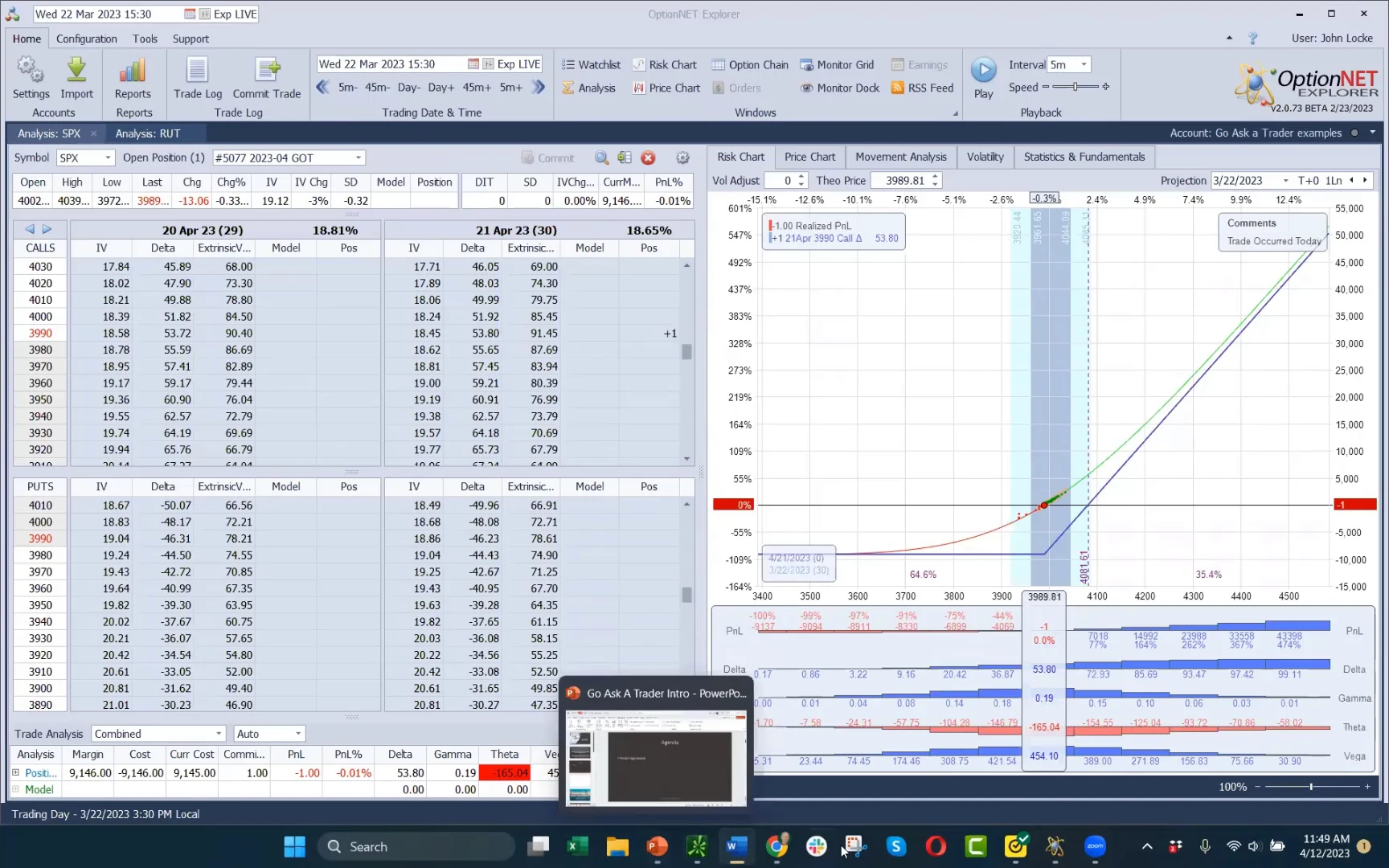Step forward with the double right arrow
The width and height of the screenshot is (1389, 868).
point(539,87)
